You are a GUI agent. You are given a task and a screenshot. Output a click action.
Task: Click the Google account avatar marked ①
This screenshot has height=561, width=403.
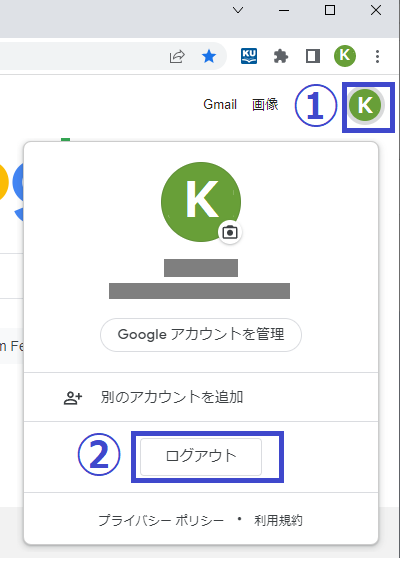(365, 105)
